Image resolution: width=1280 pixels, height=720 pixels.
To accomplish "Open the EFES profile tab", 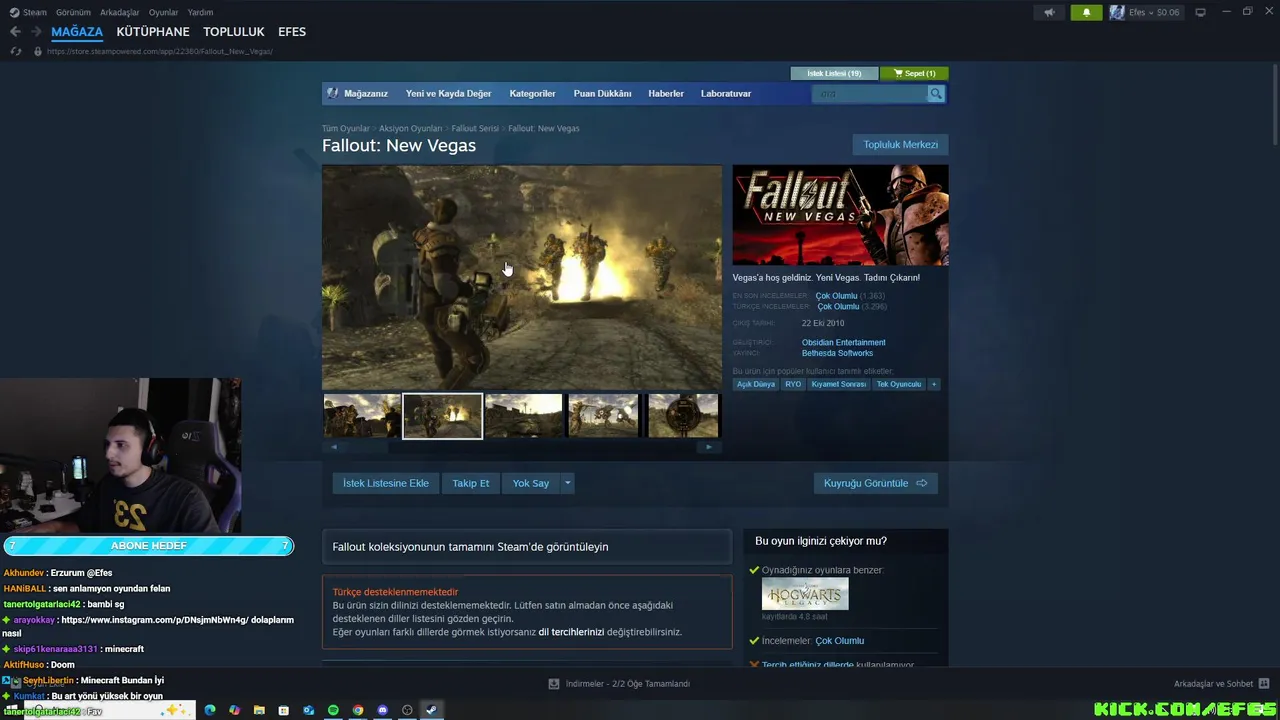I will pos(292,32).
